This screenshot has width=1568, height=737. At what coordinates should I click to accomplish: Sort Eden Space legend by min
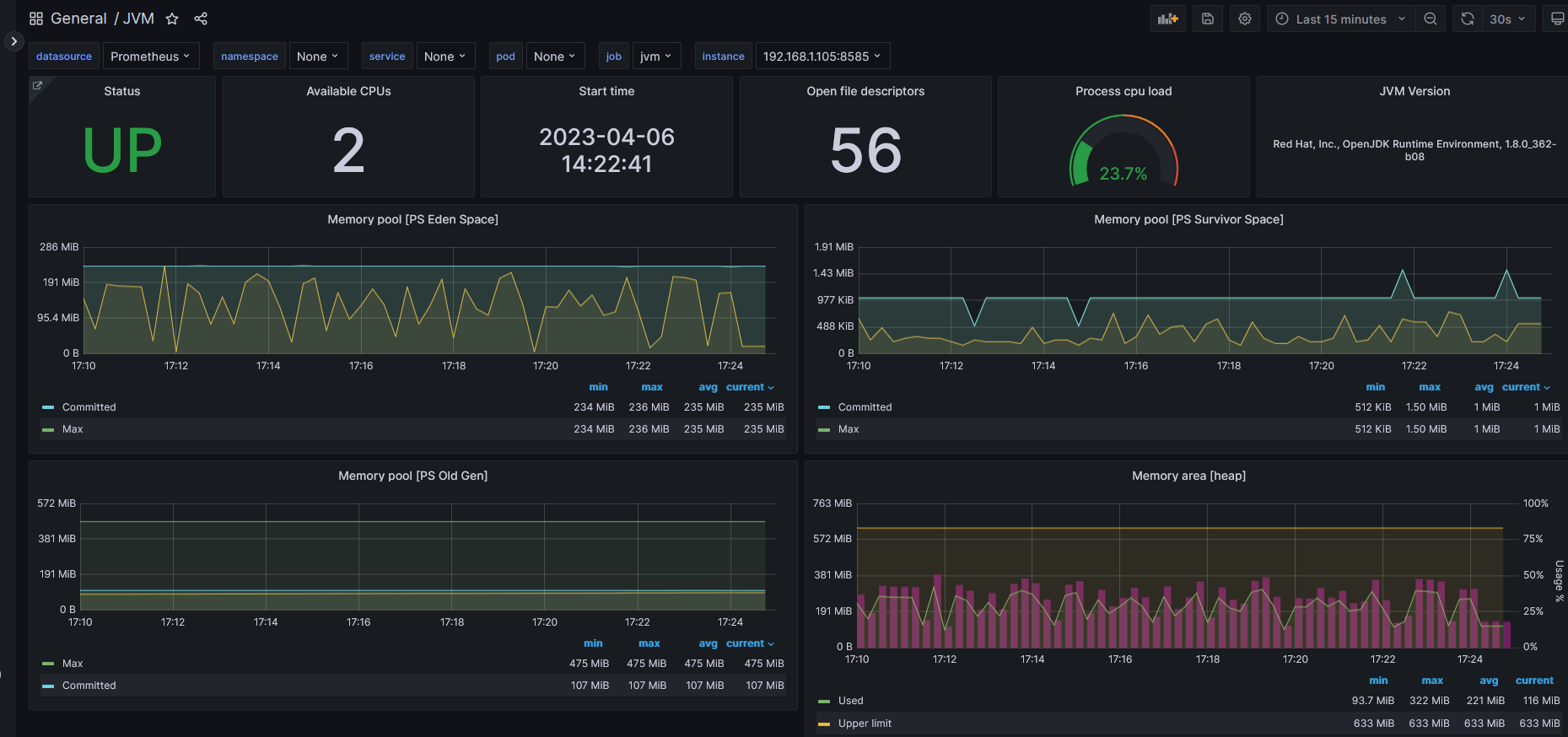[598, 387]
